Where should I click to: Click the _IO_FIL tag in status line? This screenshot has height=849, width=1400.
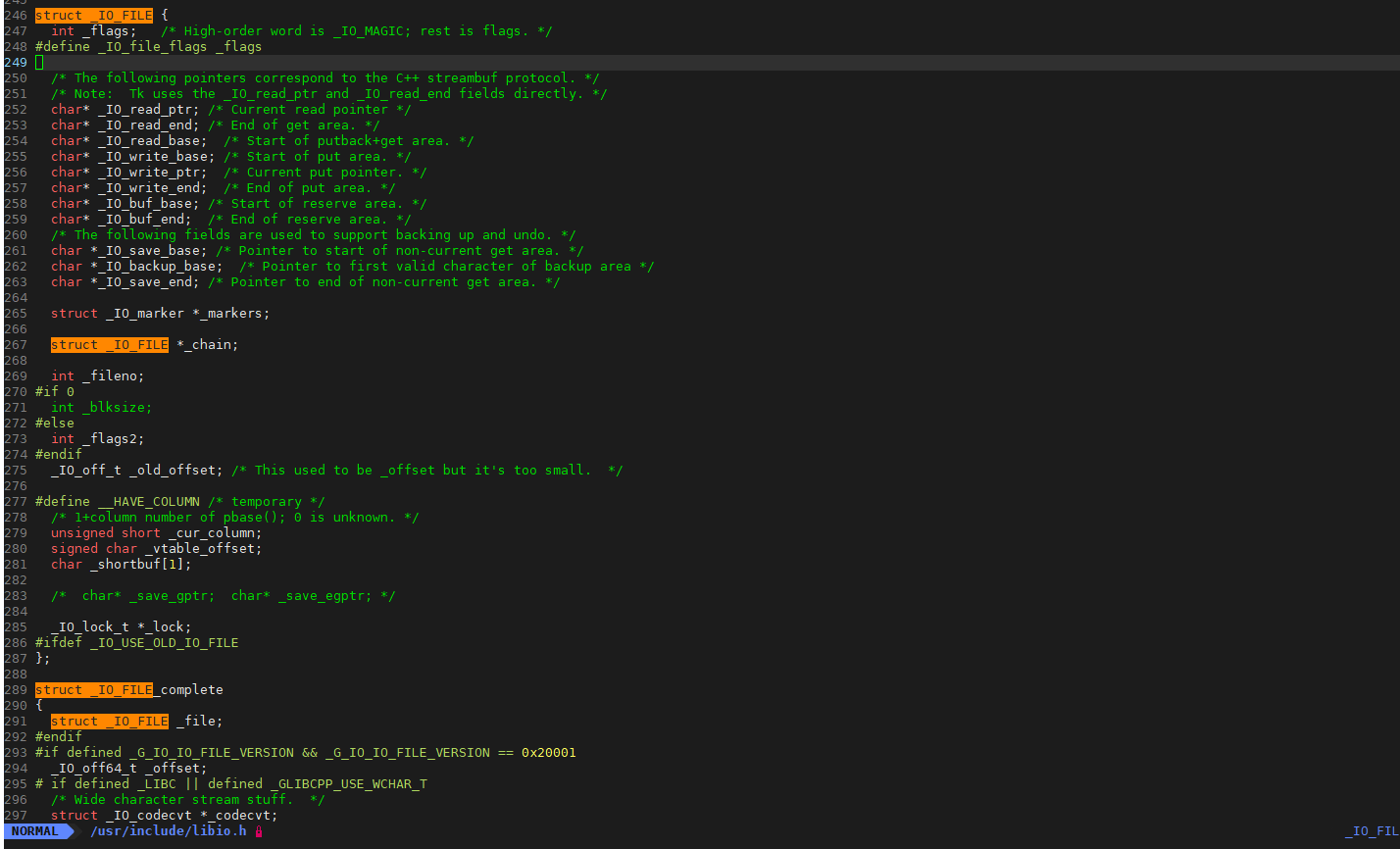[1372, 831]
